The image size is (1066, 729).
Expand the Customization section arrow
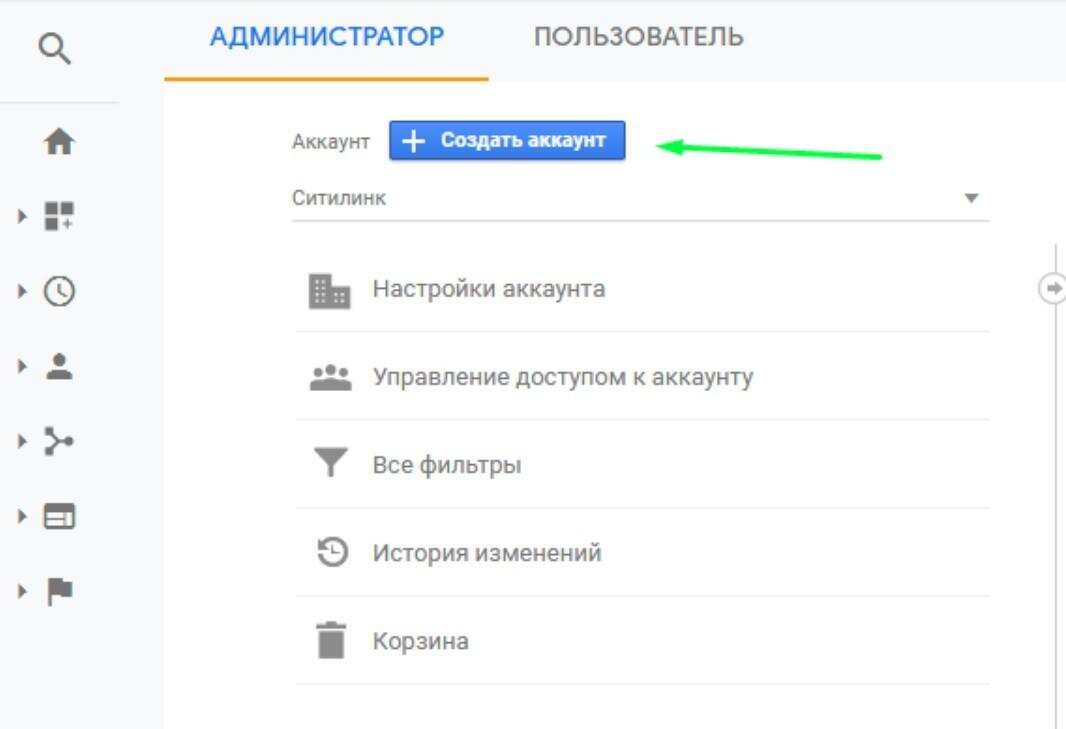click(x=22, y=216)
